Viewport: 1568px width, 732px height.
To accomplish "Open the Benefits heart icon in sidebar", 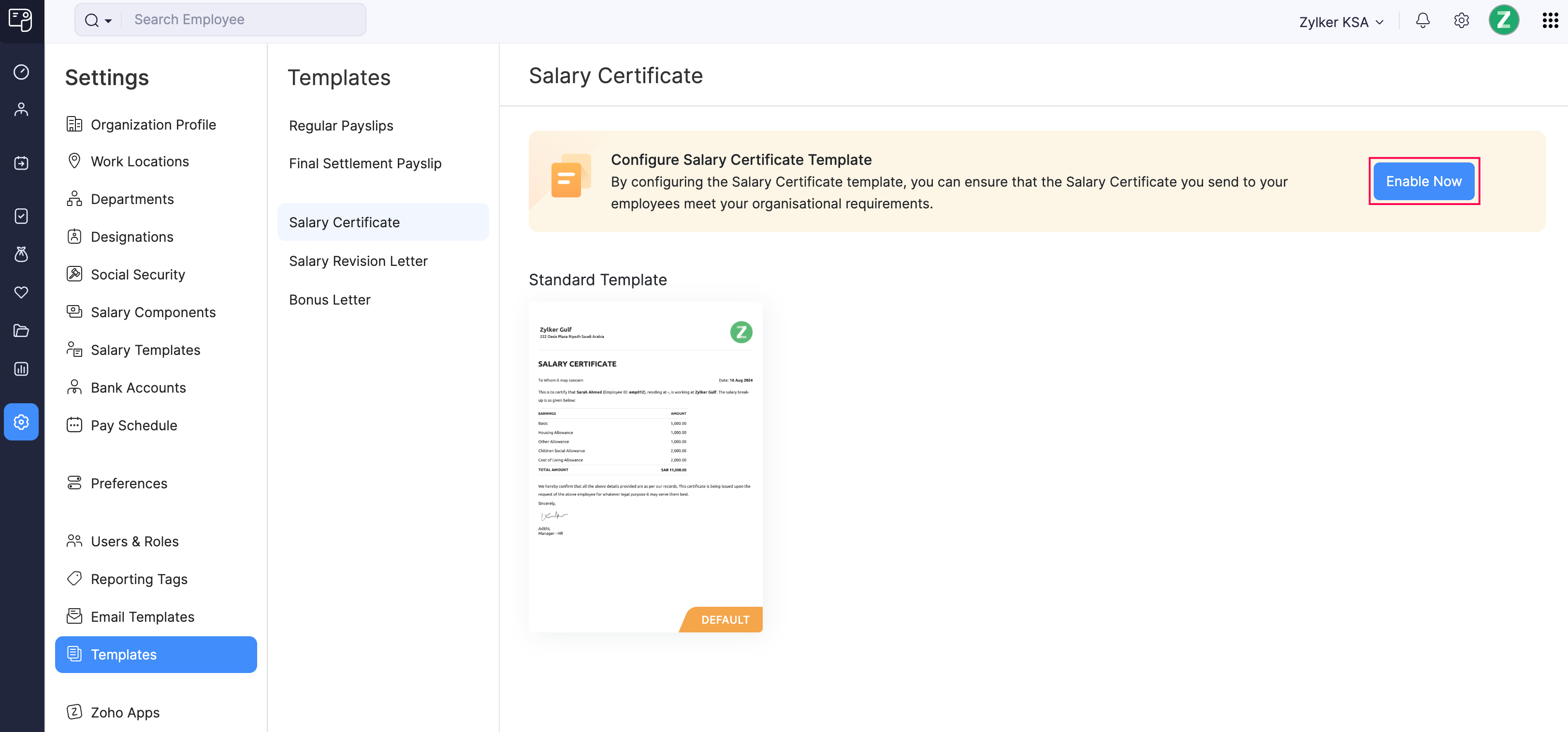I will (x=21, y=293).
